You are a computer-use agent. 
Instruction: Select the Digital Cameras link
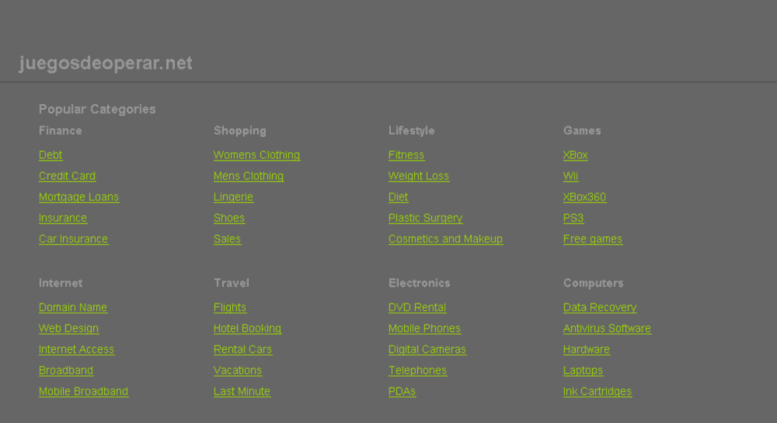427,349
